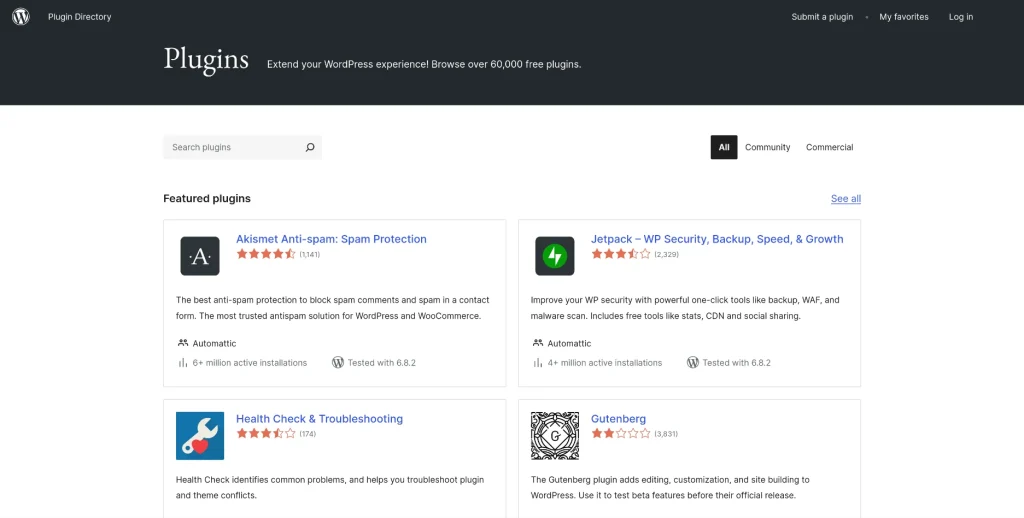Go to My favorites
This screenshot has height=518, width=1024.
pyautogui.click(x=904, y=17)
